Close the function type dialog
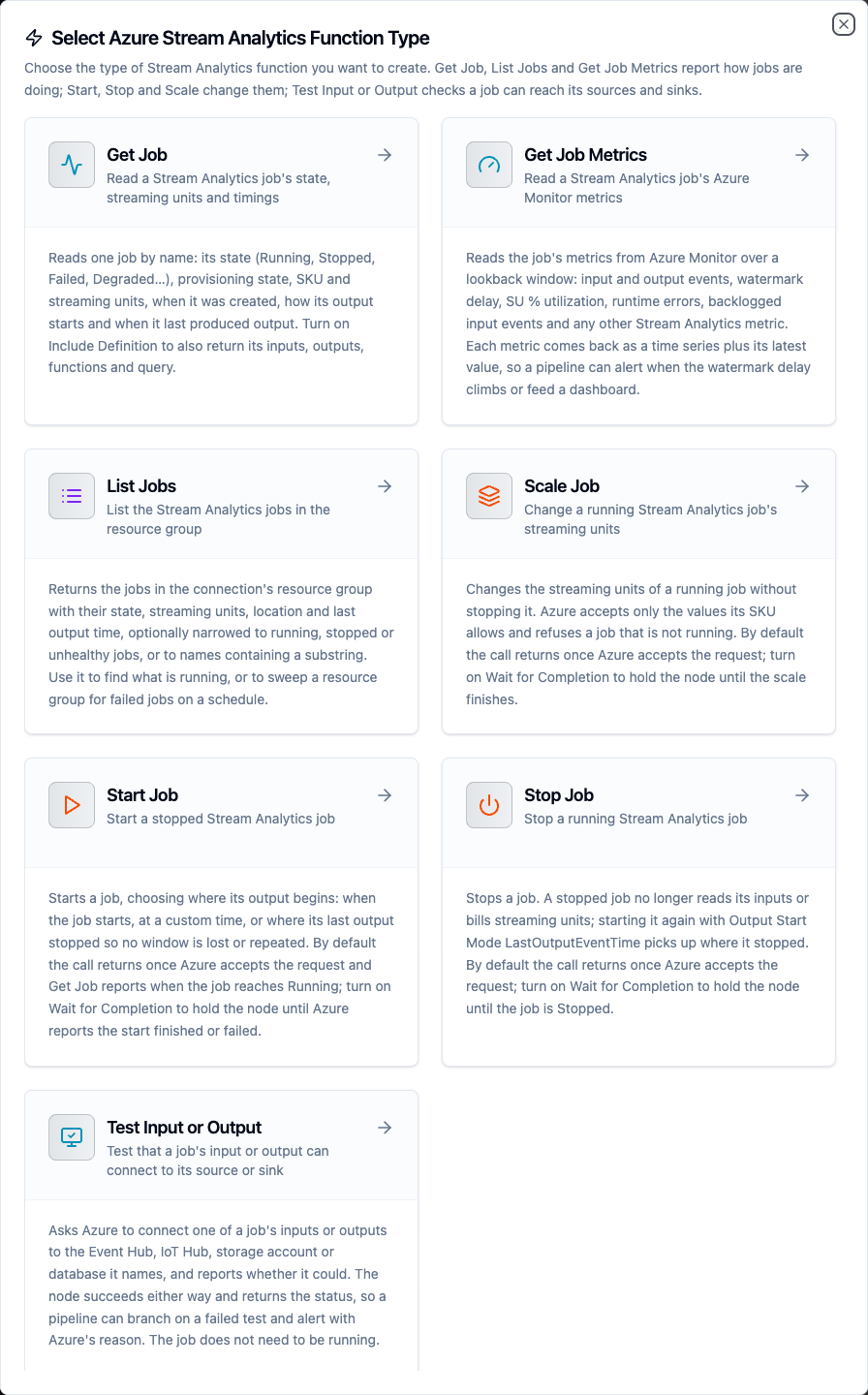This screenshot has width=868, height=1395. pyautogui.click(x=844, y=24)
